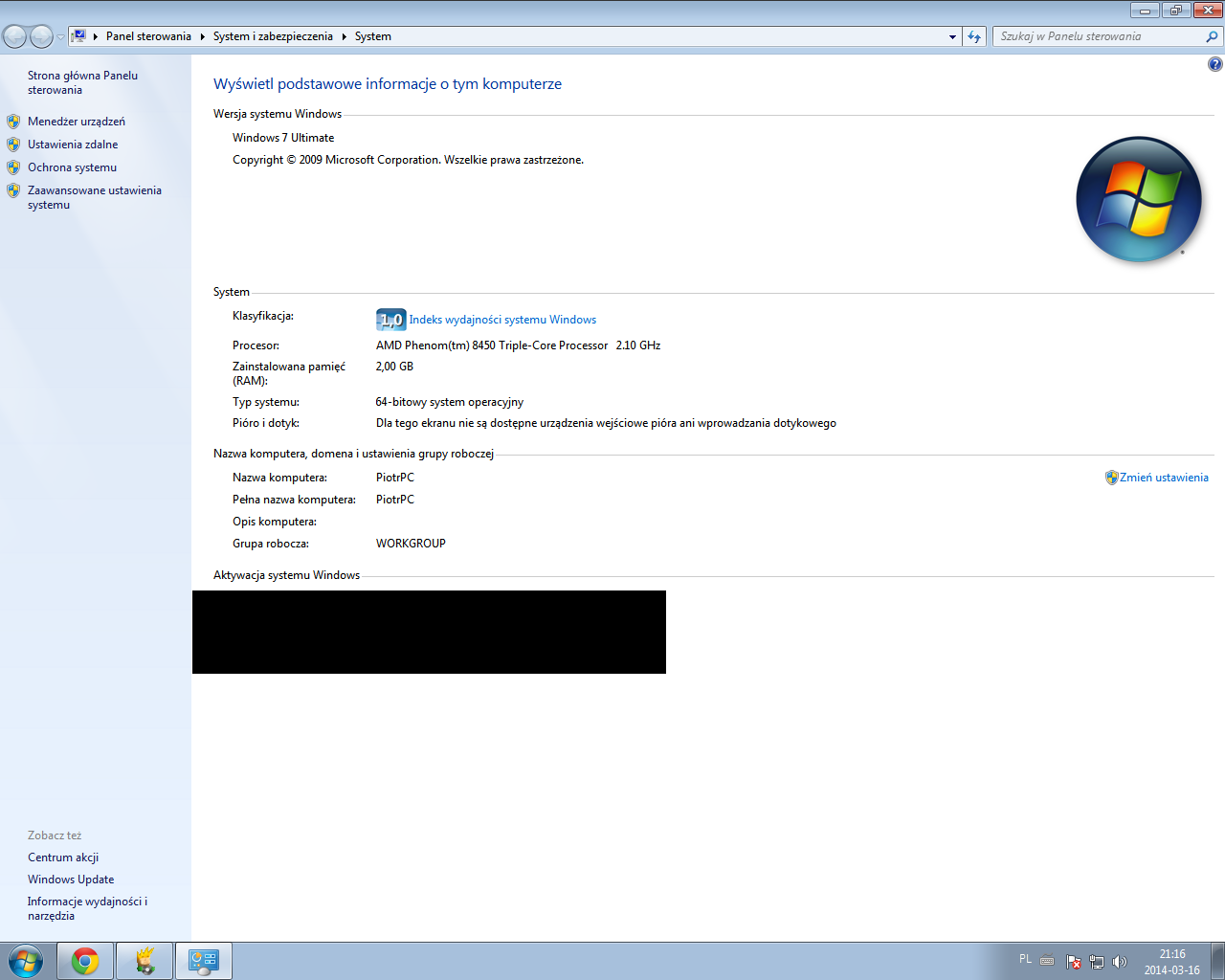The height and width of the screenshot is (980, 1225).
Task: Open Windows Update from Zobacz też section
Action: pos(71,880)
